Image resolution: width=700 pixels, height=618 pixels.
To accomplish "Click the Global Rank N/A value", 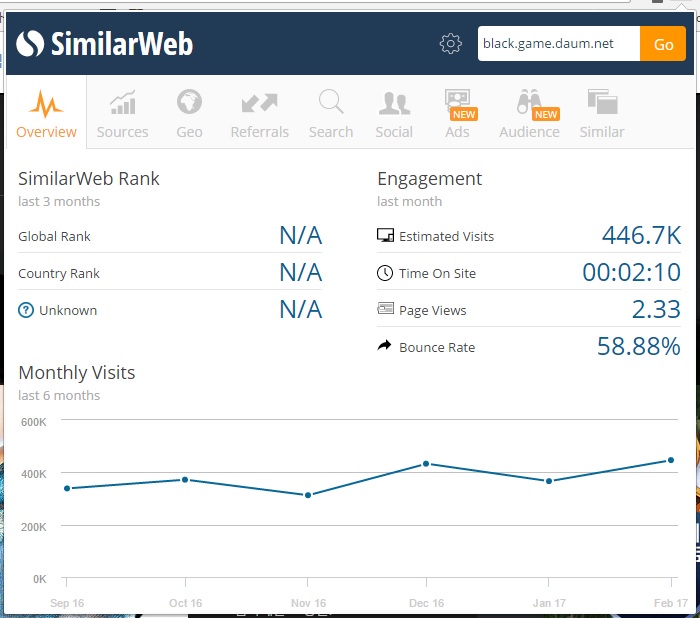I will [300, 235].
